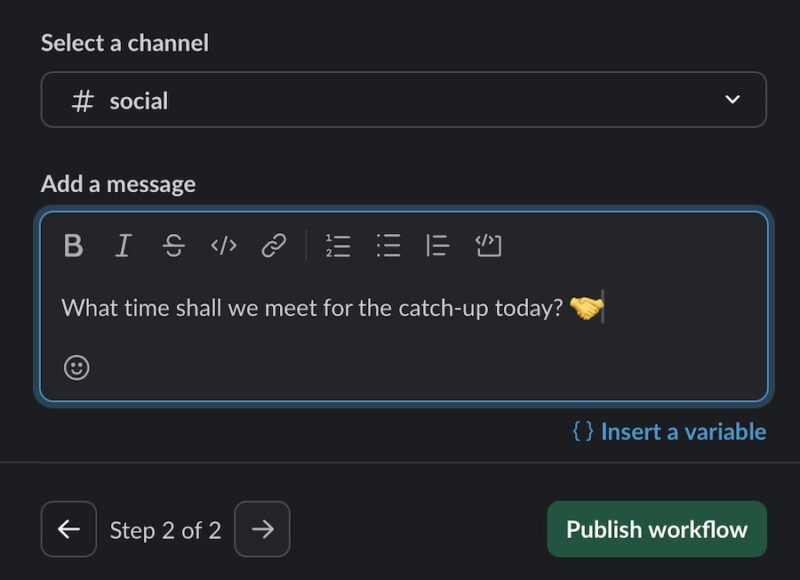Apply strikethrough formatting
Viewport: 800px width, 580px height.
click(172, 245)
